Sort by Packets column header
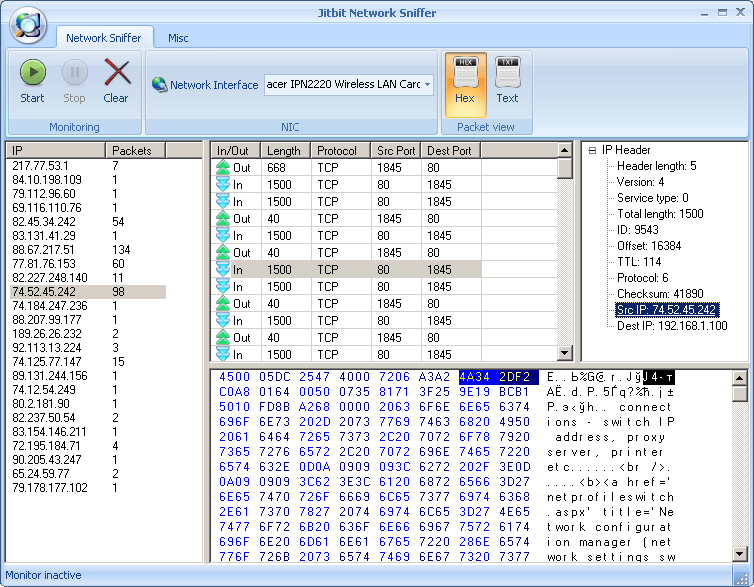The height and width of the screenshot is (587, 754). (134, 150)
